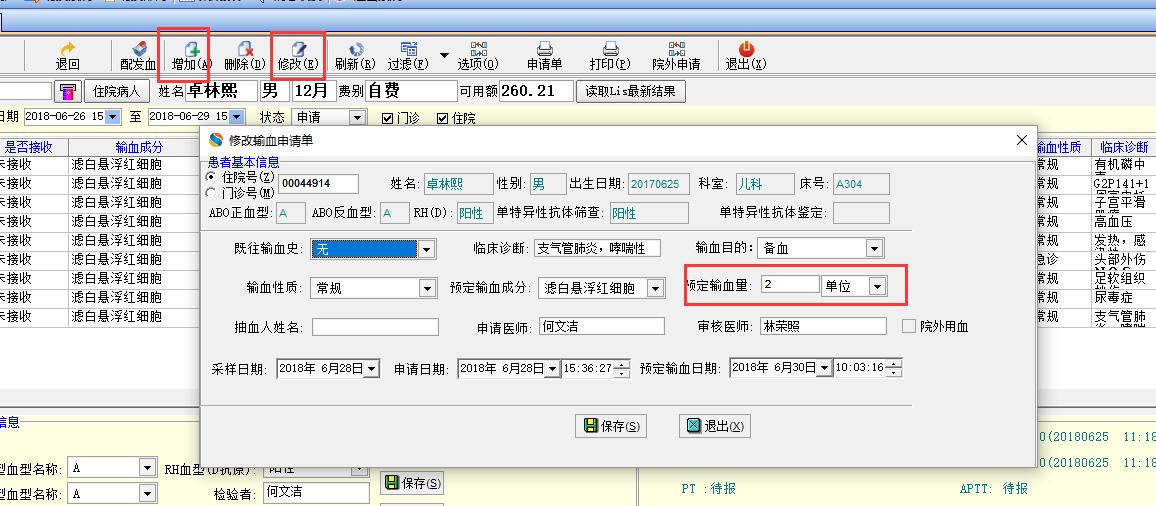This screenshot has width=1156, height=506.
Task: Click the 临床诊断 column header in the table
Action: (1124, 147)
